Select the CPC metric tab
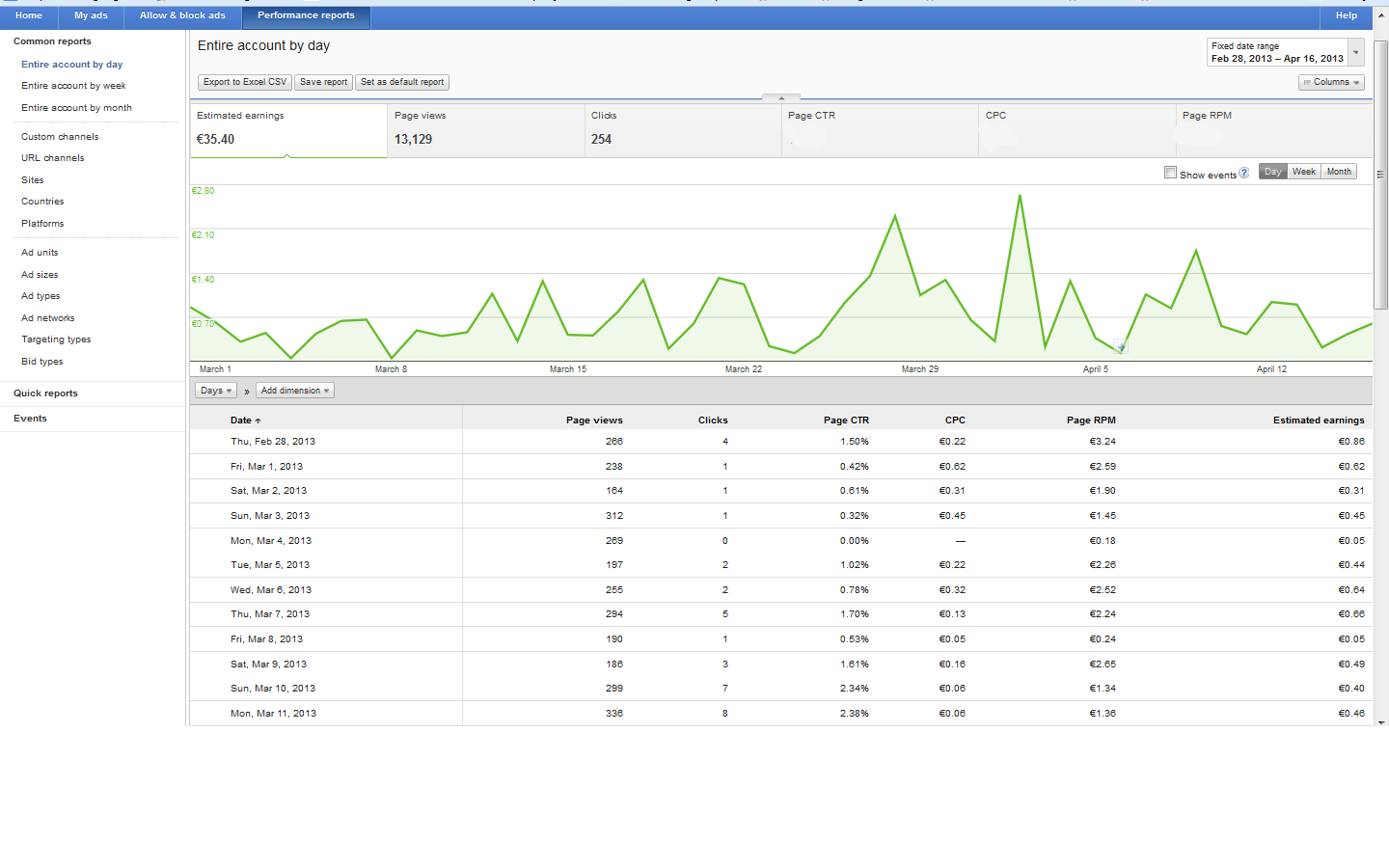 (x=1076, y=130)
